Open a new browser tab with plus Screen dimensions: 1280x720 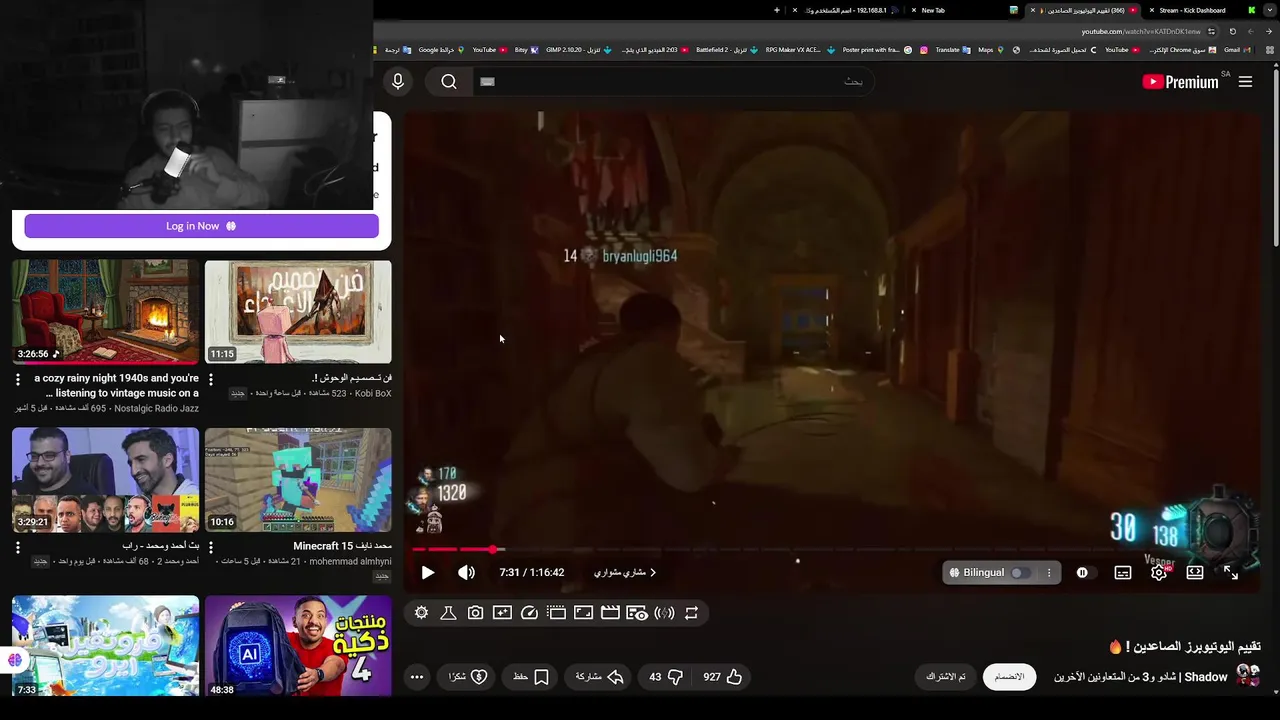(x=777, y=10)
